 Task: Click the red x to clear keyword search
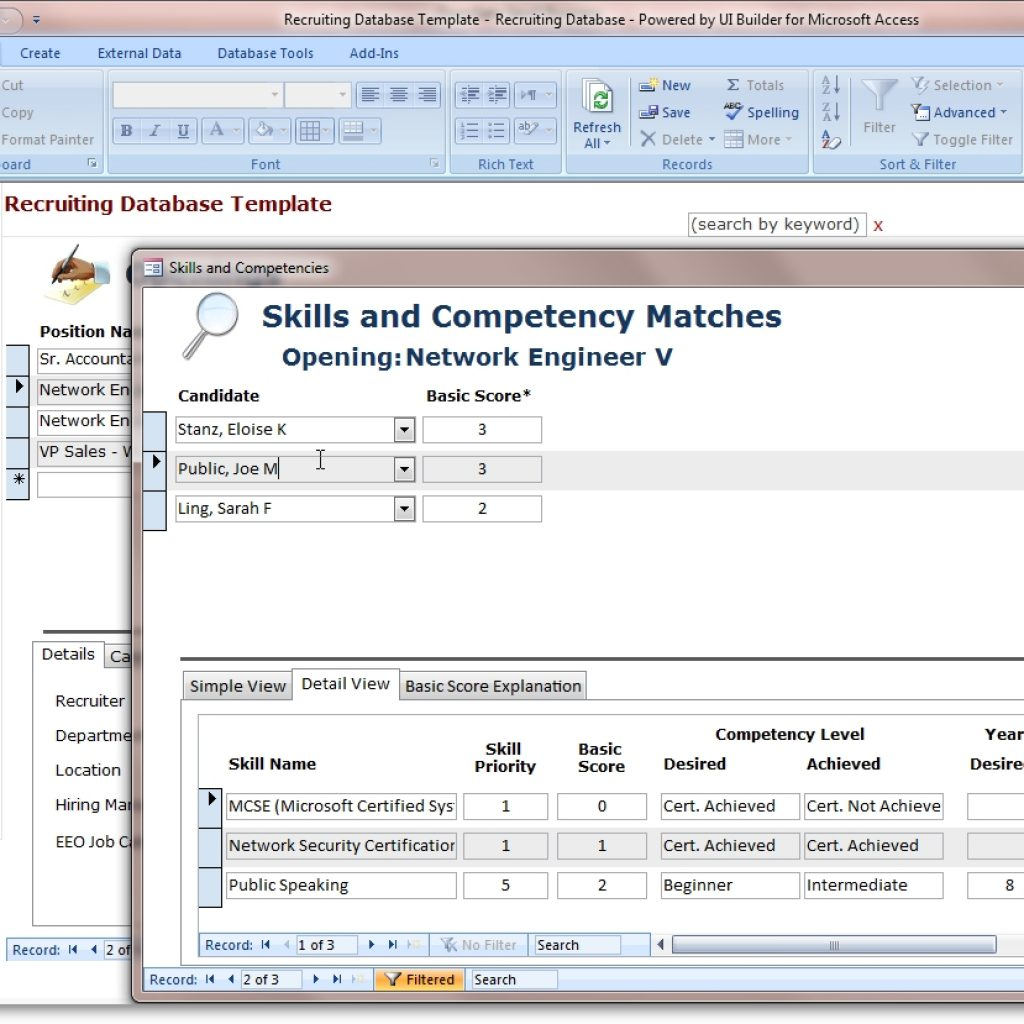(x=878, y=225)
